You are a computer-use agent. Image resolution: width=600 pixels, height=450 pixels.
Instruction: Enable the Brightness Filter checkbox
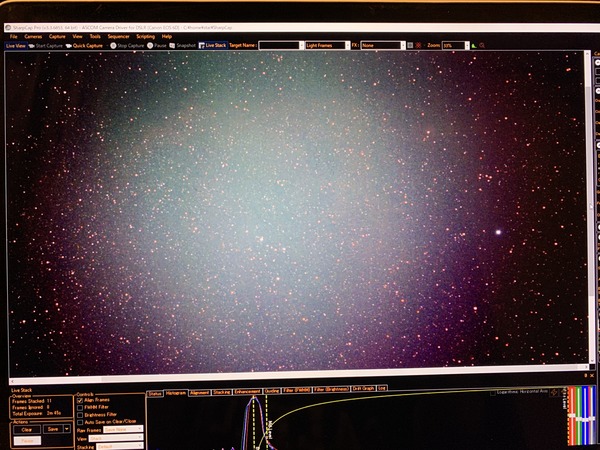point(80,415)
